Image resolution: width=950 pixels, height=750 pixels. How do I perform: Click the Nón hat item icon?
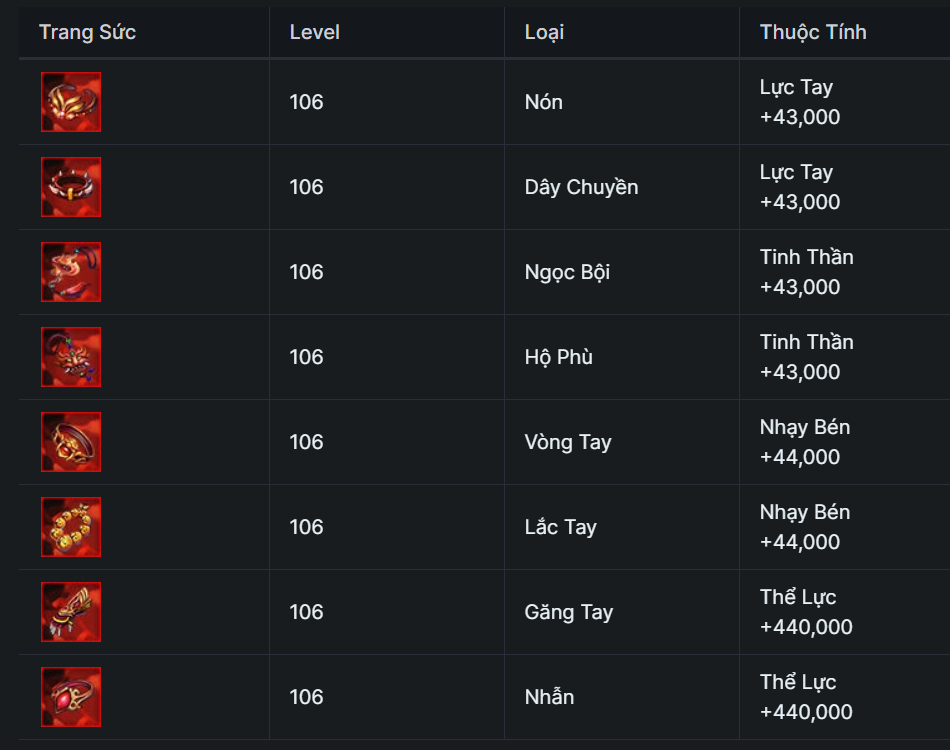coord(71,102)
